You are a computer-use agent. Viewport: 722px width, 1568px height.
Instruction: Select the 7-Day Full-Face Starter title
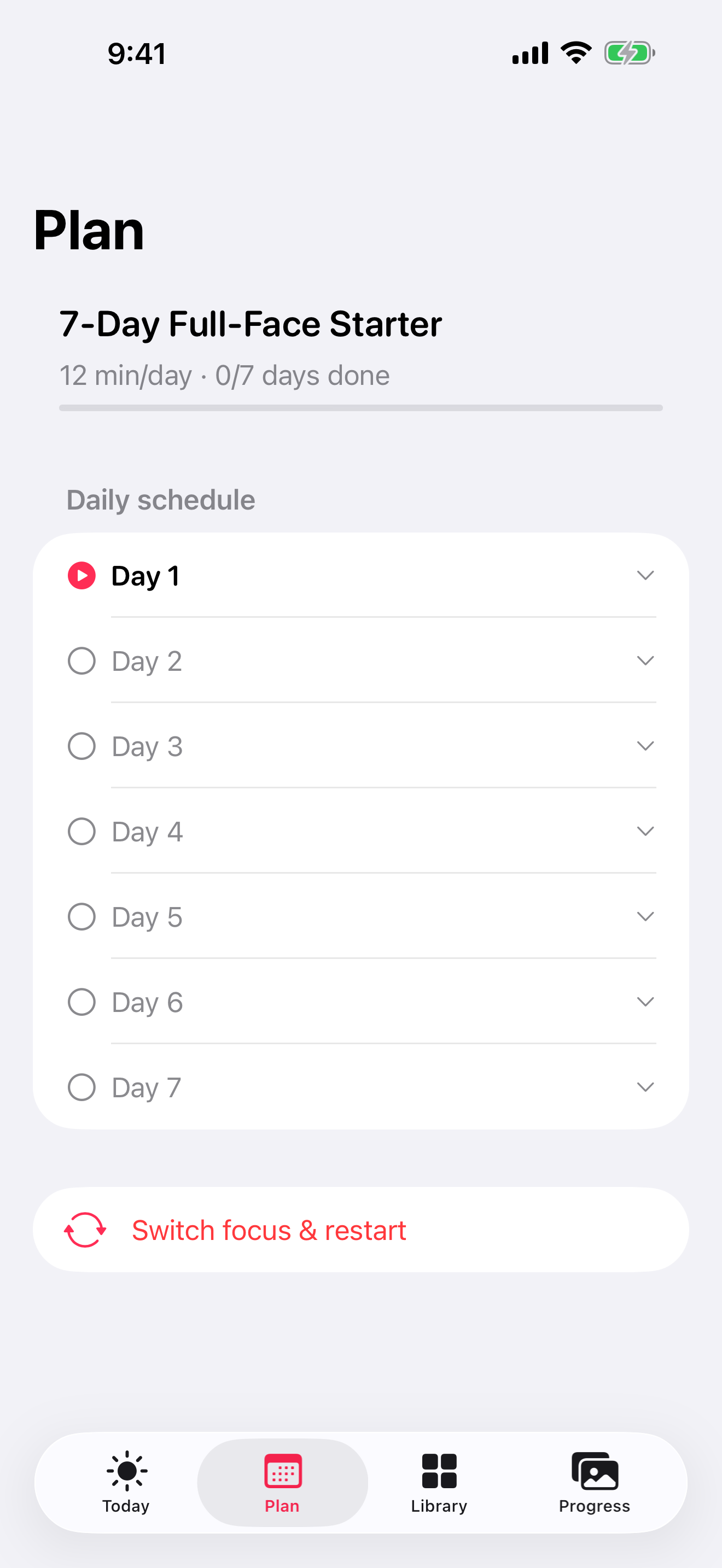(251, 324)
